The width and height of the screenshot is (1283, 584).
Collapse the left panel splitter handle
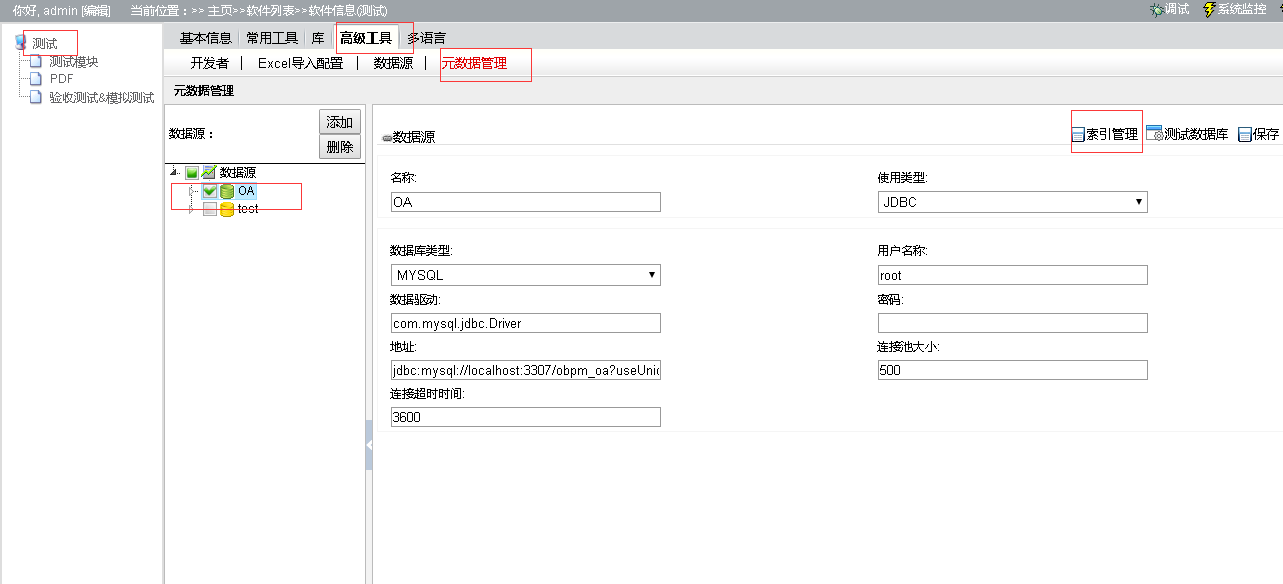pyautogui.click(x=369, y=446)
